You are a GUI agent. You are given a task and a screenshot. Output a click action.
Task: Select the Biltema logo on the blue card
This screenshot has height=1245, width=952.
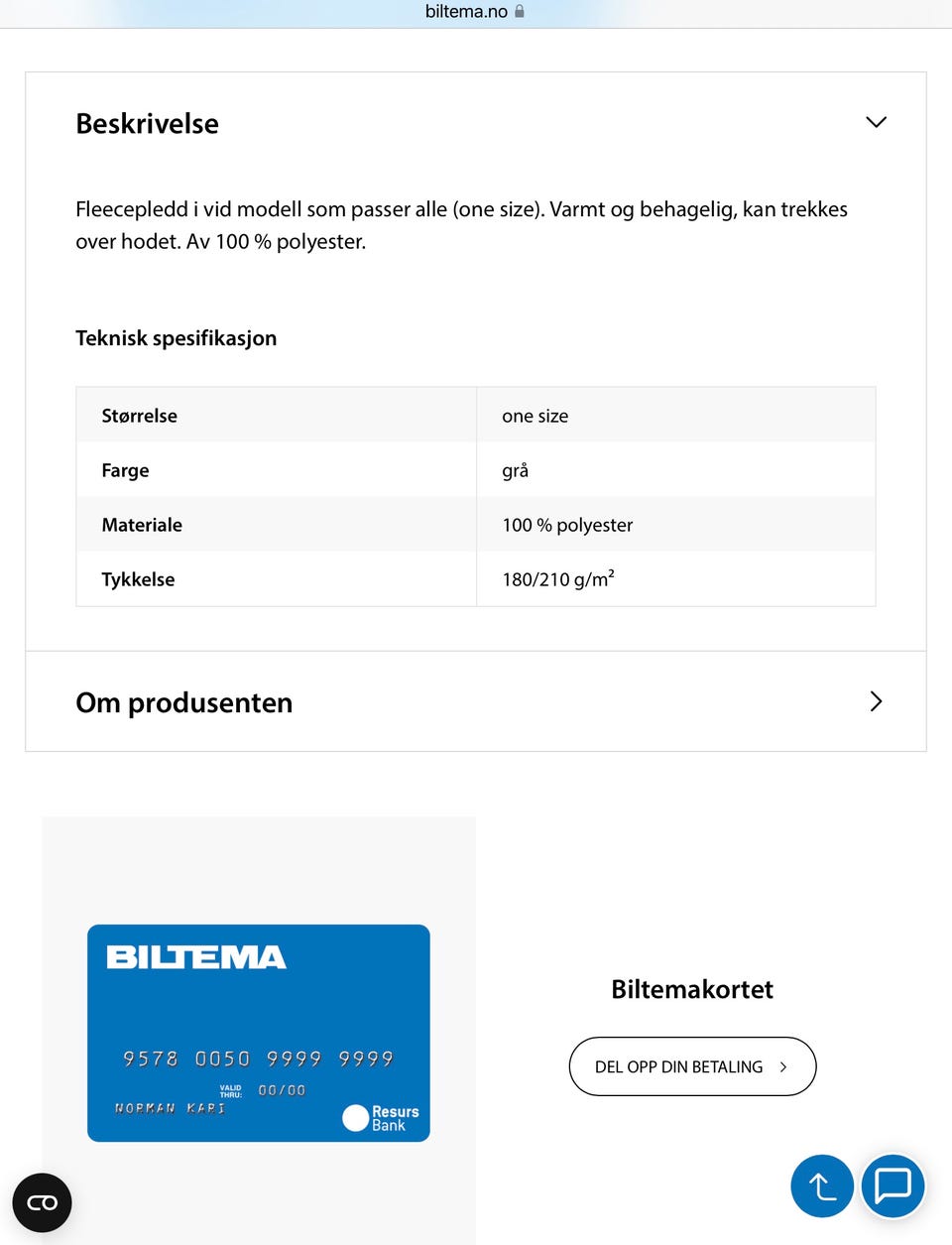tap(194, 956)
